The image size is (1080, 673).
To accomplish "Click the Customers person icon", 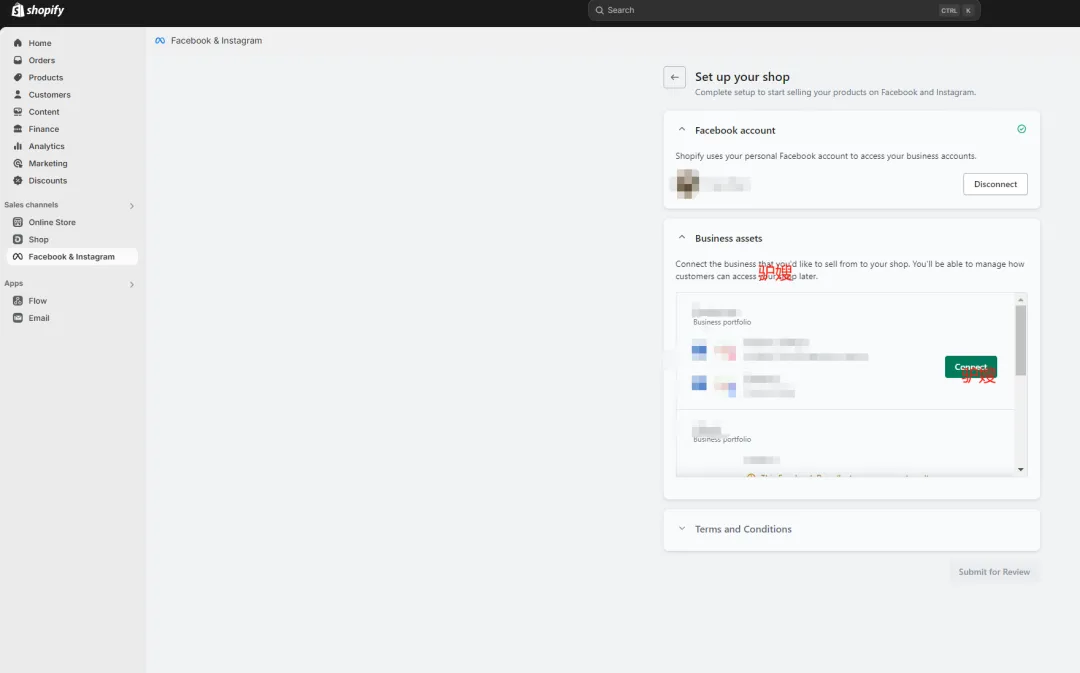I will click(18, 94).
